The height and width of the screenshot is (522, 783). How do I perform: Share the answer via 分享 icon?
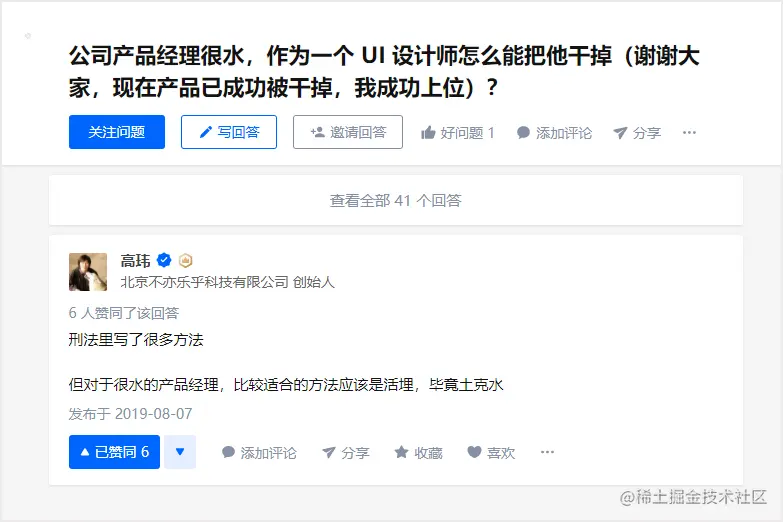329,453
